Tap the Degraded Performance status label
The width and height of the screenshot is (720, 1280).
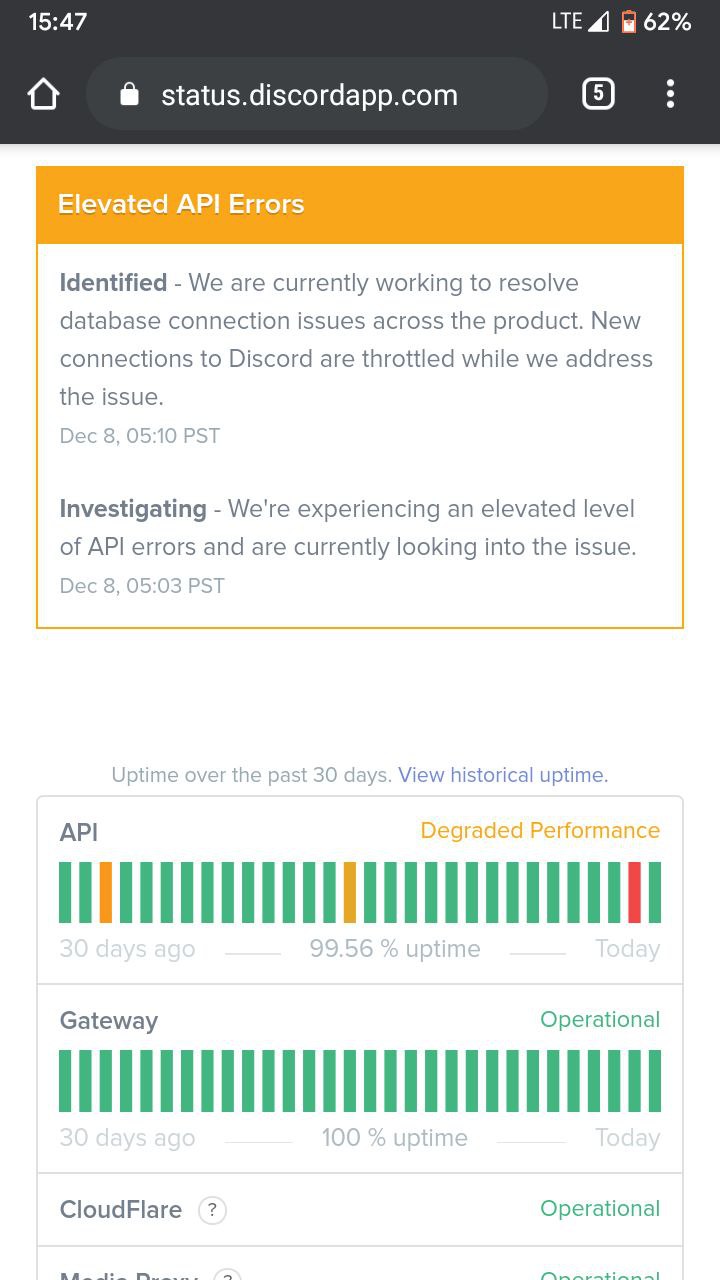[x=540, y=831]
